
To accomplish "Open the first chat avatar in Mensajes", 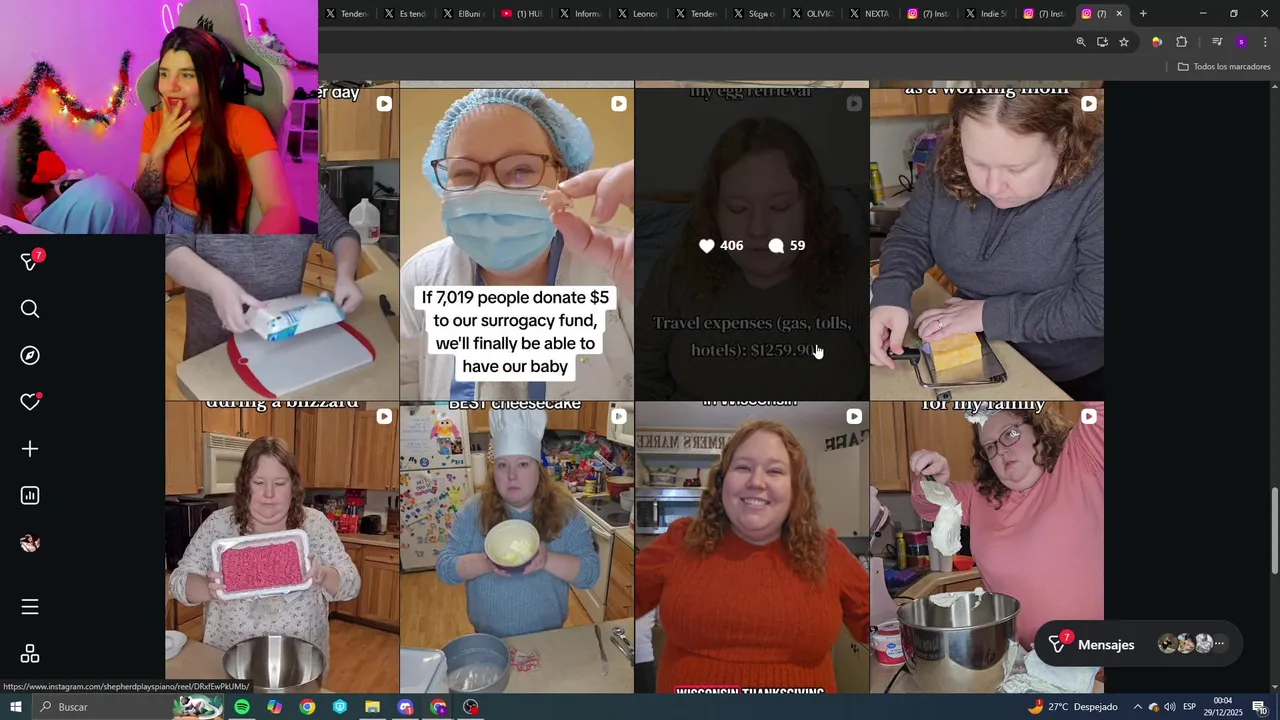I will [1167, 644].
